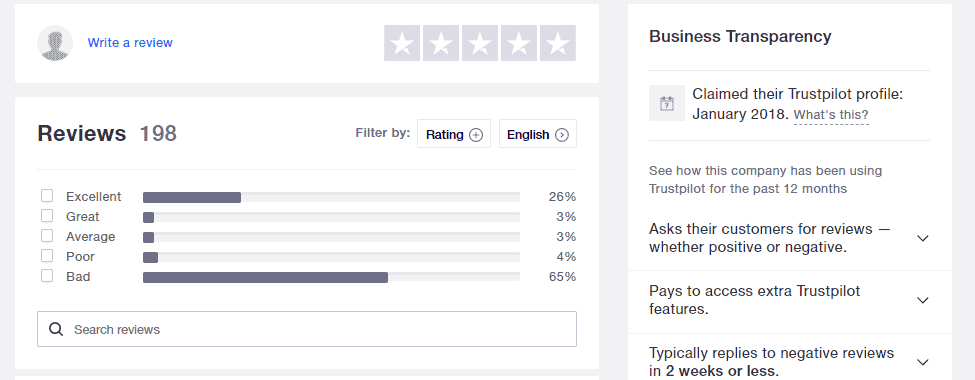Image resolution: width=975 pixels, height=380 pixels.
Task: Open the Write a review link
Action: point(130,43)
